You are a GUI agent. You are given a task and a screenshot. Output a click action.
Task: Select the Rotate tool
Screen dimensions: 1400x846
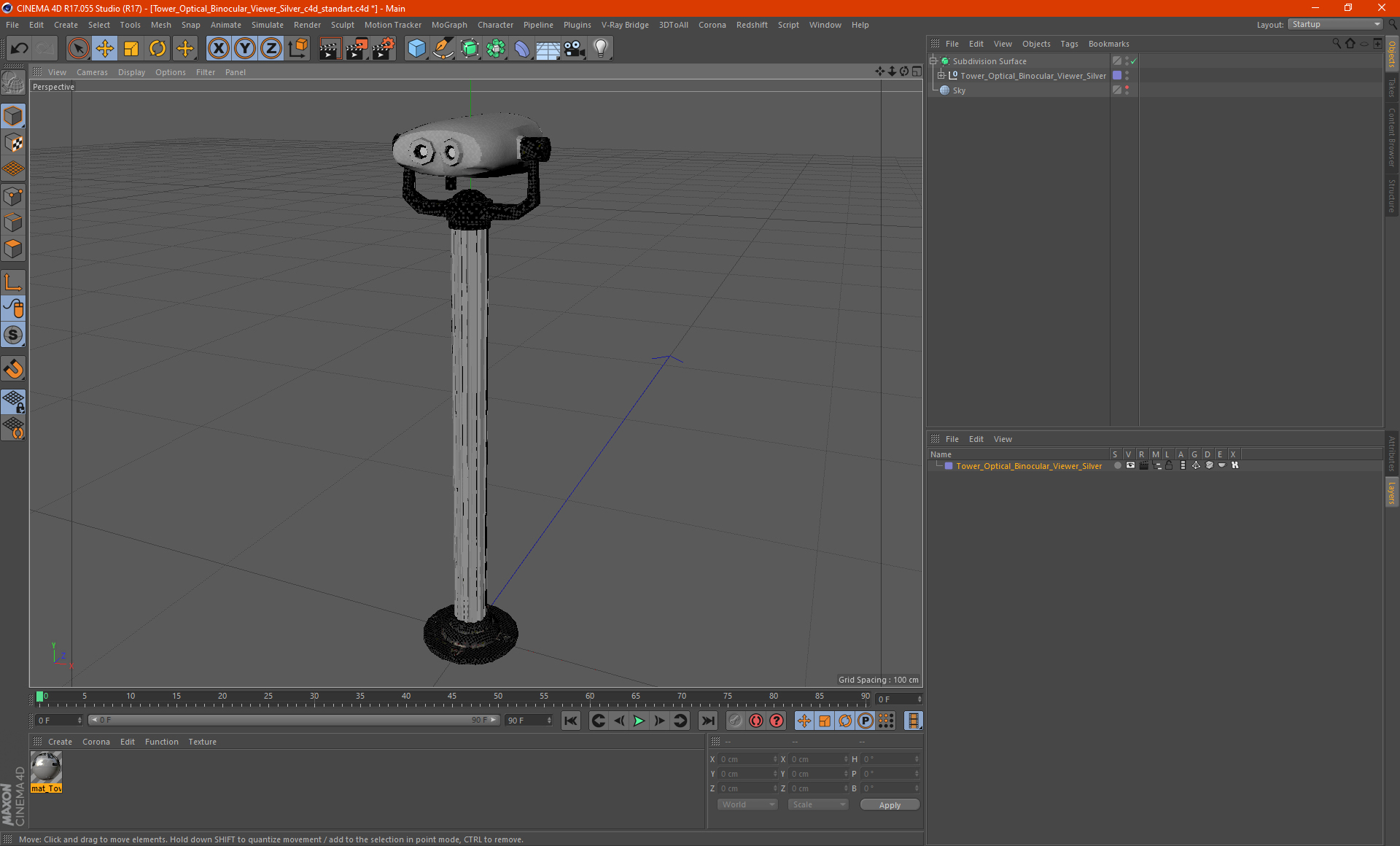point(157,49)
